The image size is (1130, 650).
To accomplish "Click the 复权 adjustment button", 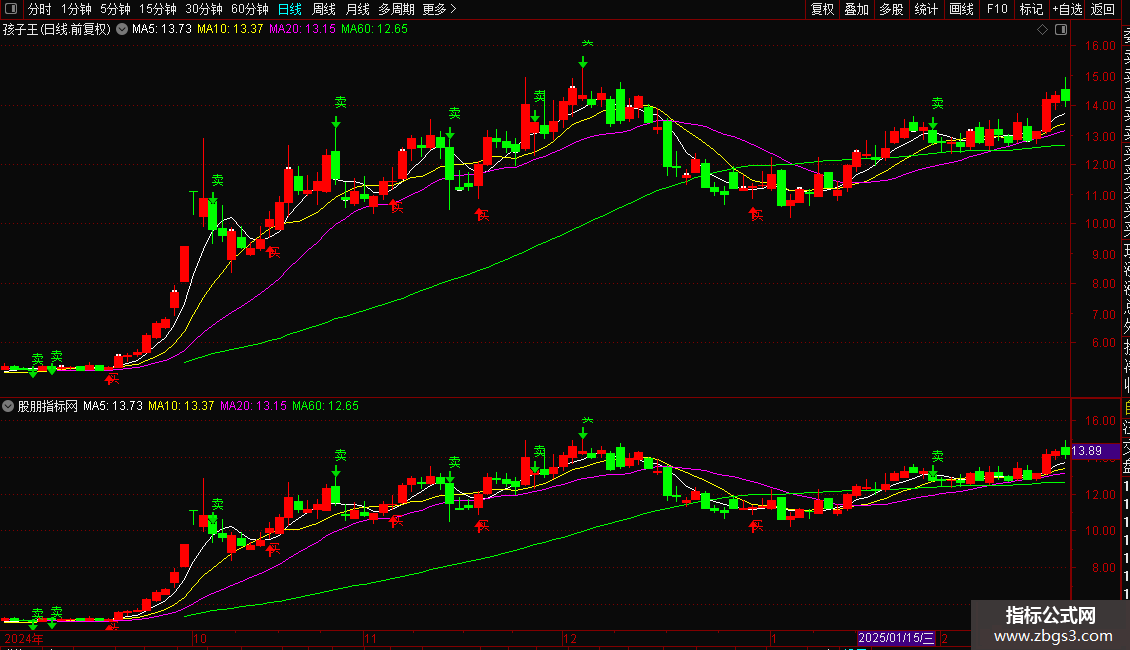I will 822,9.
